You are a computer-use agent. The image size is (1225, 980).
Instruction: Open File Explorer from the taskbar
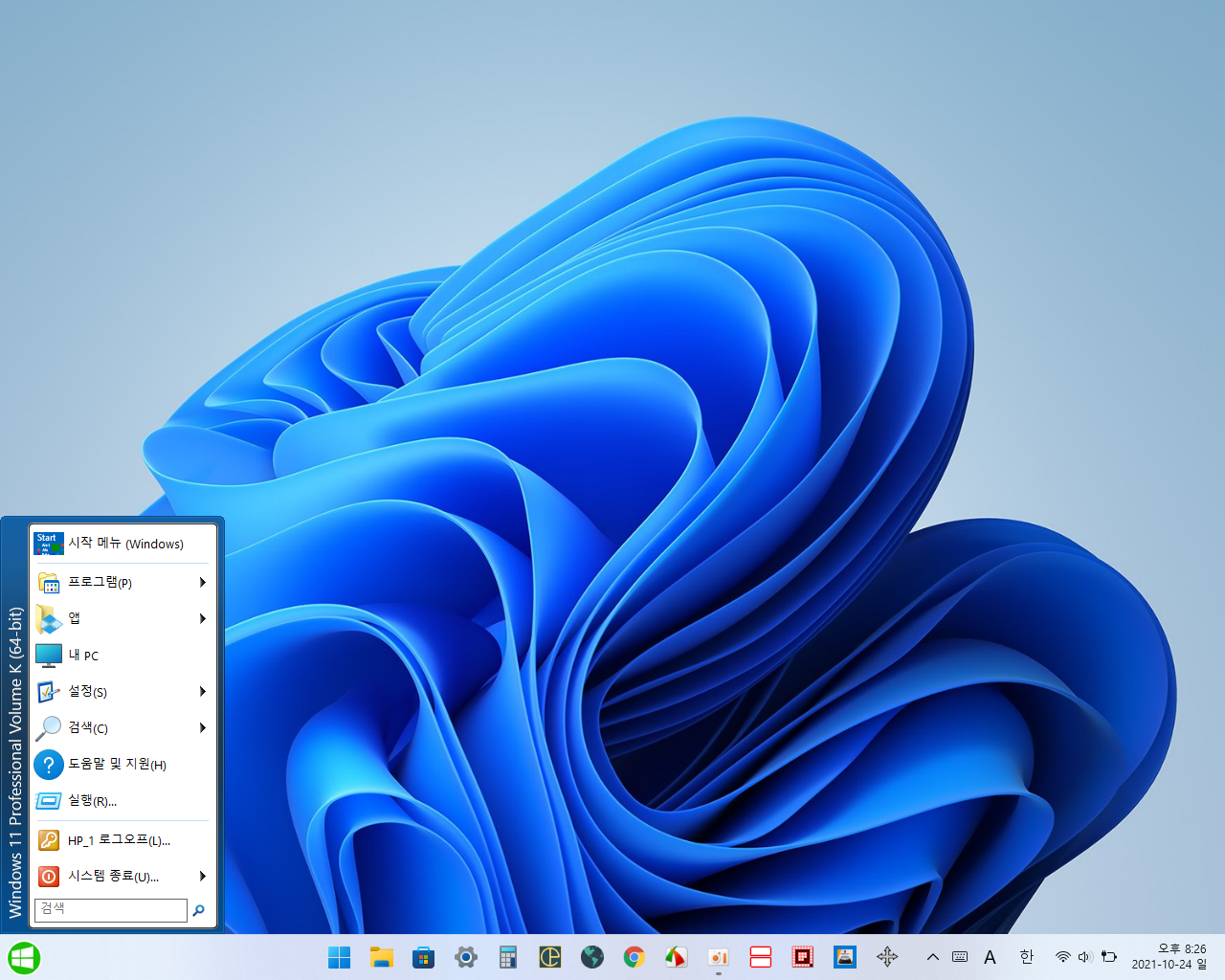coord(382,957)
